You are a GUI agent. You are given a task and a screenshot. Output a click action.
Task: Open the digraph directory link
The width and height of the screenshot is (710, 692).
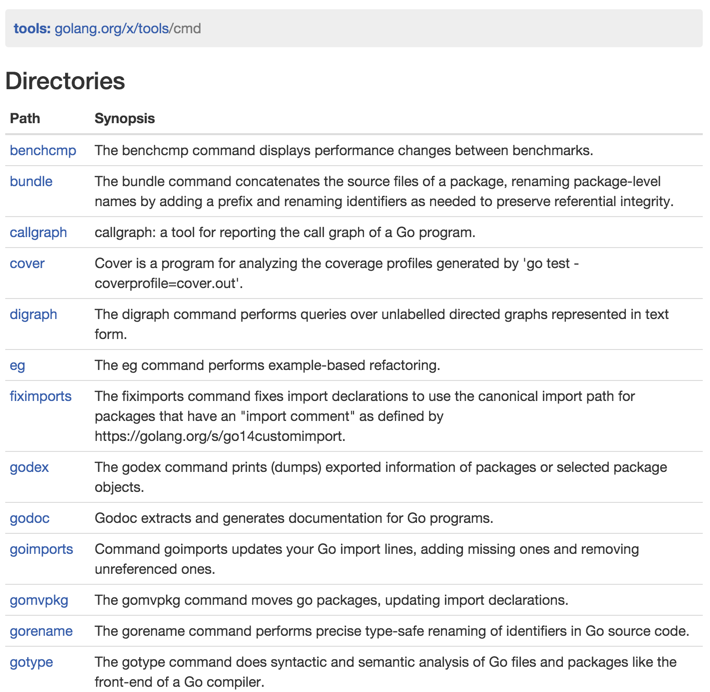[x=34, y=314]
